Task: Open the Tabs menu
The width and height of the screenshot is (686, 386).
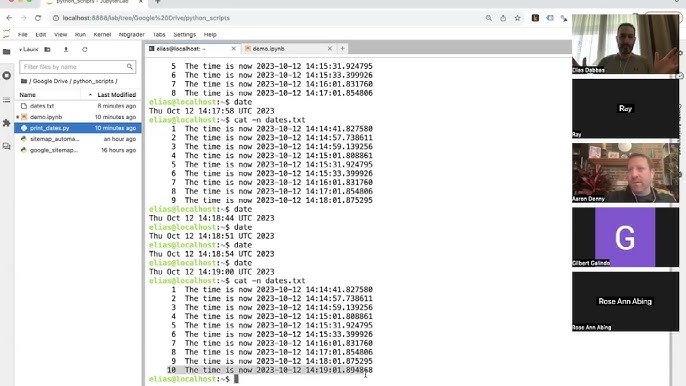Action: pyautogui.click(x=159, y=35)
